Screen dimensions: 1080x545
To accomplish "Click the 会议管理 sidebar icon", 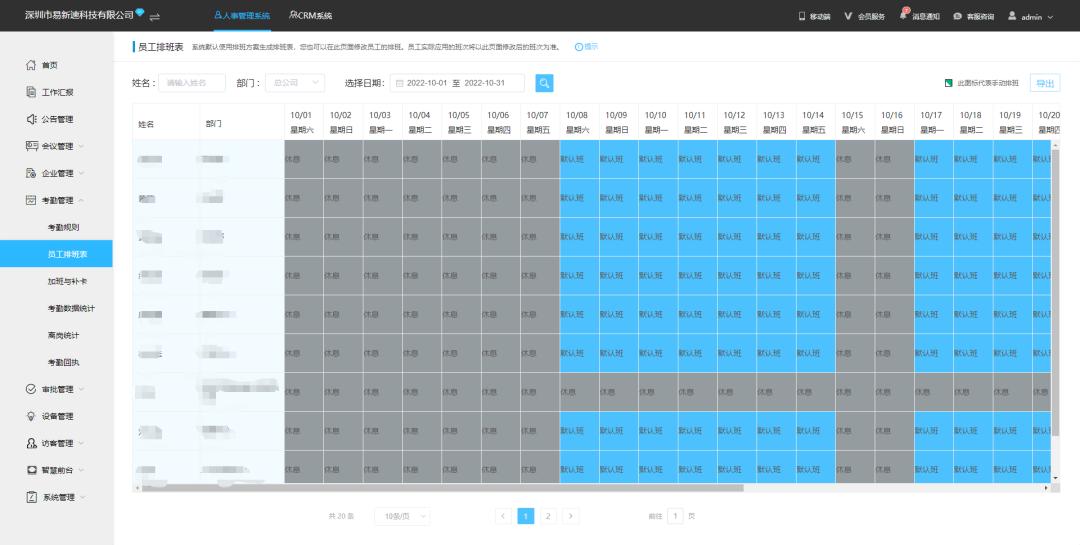I will pos(31,146).
